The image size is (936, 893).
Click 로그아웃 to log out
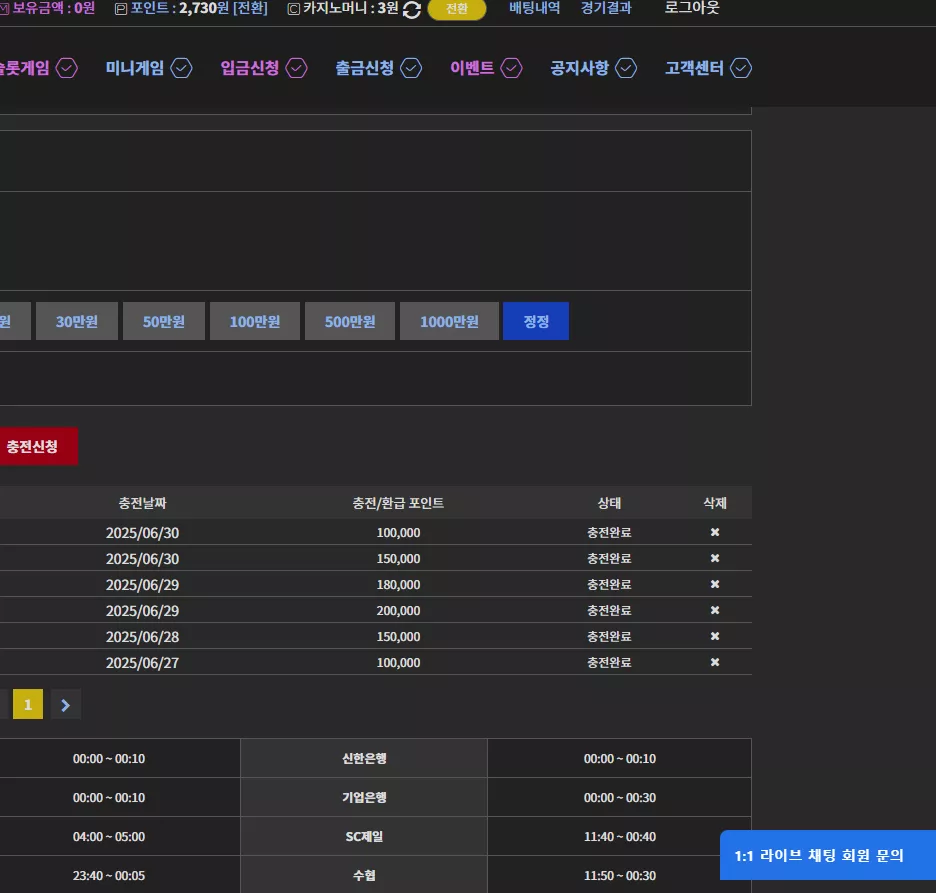[692, 8]
